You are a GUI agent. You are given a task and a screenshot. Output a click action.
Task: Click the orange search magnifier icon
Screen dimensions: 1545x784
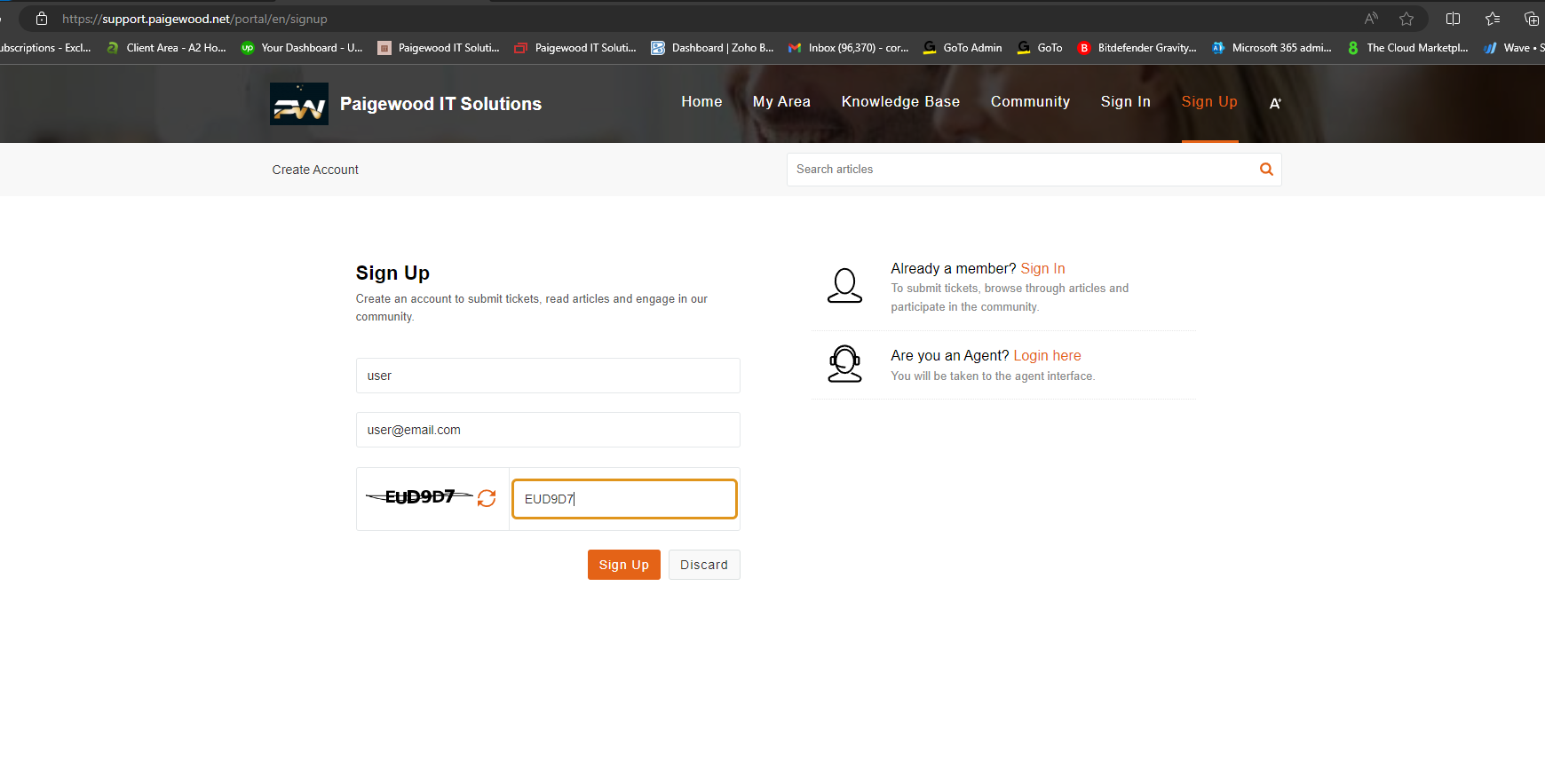1266,170
